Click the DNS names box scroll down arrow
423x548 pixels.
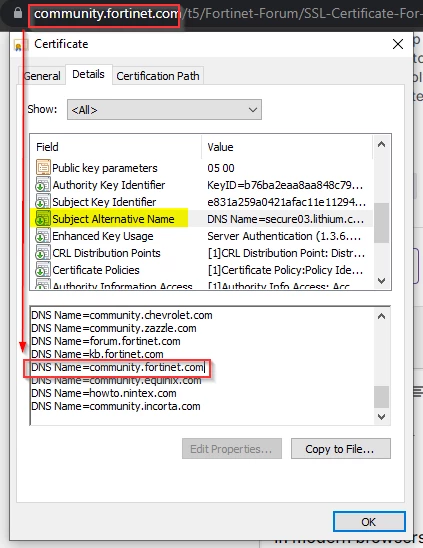point(381,417)
